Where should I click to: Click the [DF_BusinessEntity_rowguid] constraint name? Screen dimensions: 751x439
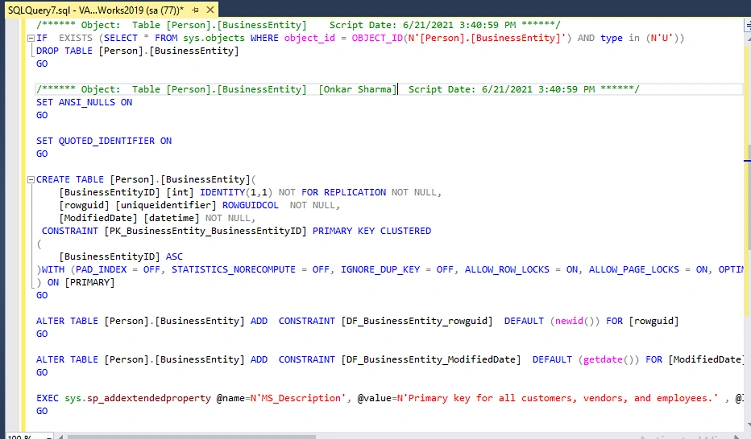[x=417, y=321]
